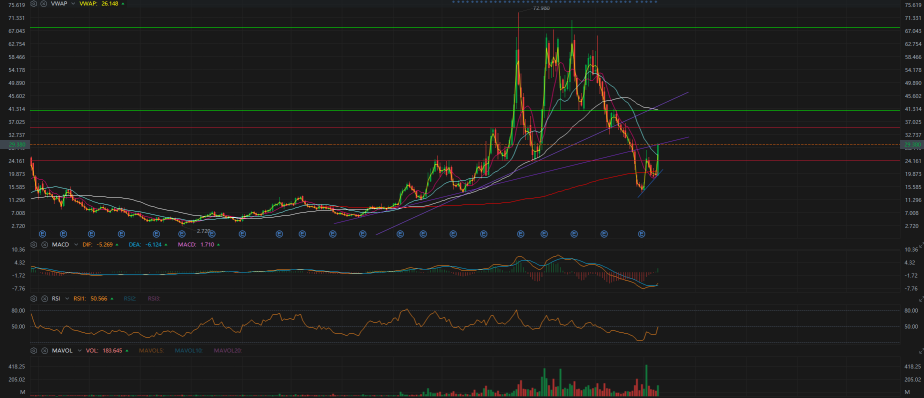The image size is (924, 398).
Task: Open the VWAP indicator dropdown
Action: [73, 4]
